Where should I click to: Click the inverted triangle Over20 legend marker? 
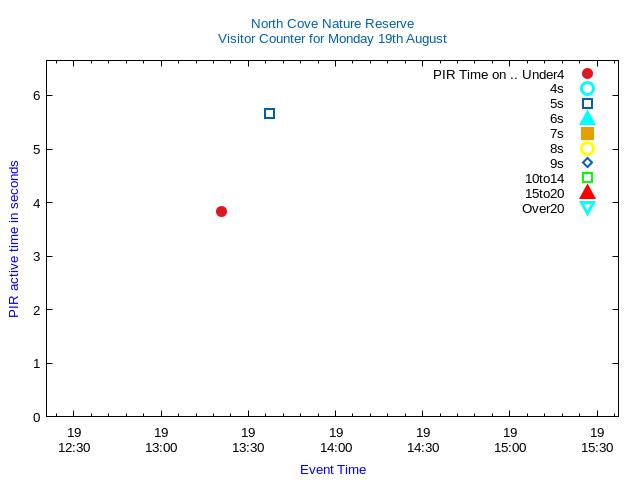587,208
